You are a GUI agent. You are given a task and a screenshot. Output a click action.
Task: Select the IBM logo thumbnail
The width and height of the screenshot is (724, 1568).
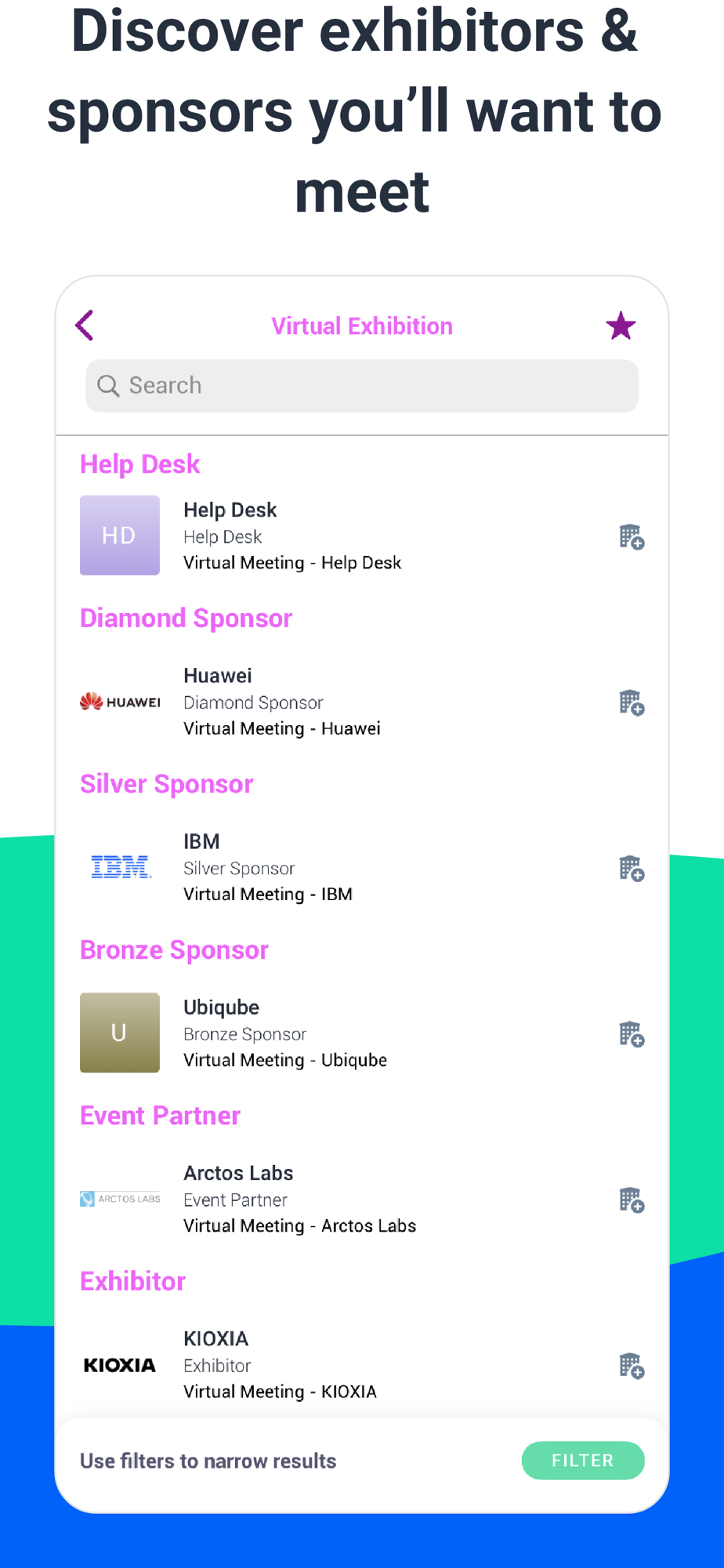[121, 867]
